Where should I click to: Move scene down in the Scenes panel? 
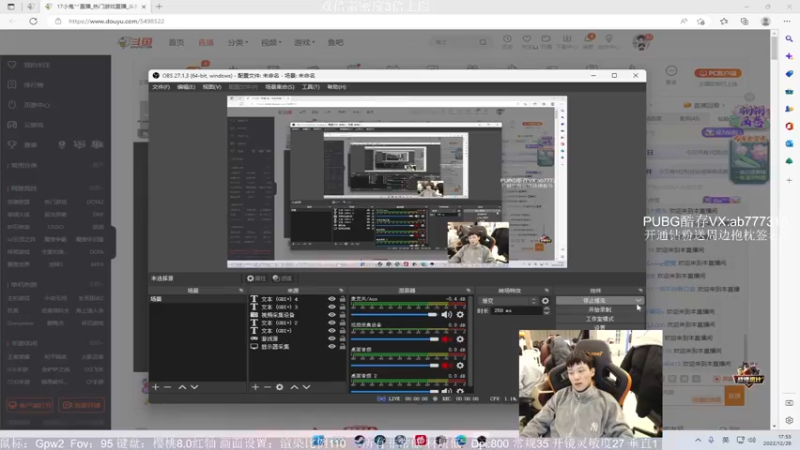point(194,387)
